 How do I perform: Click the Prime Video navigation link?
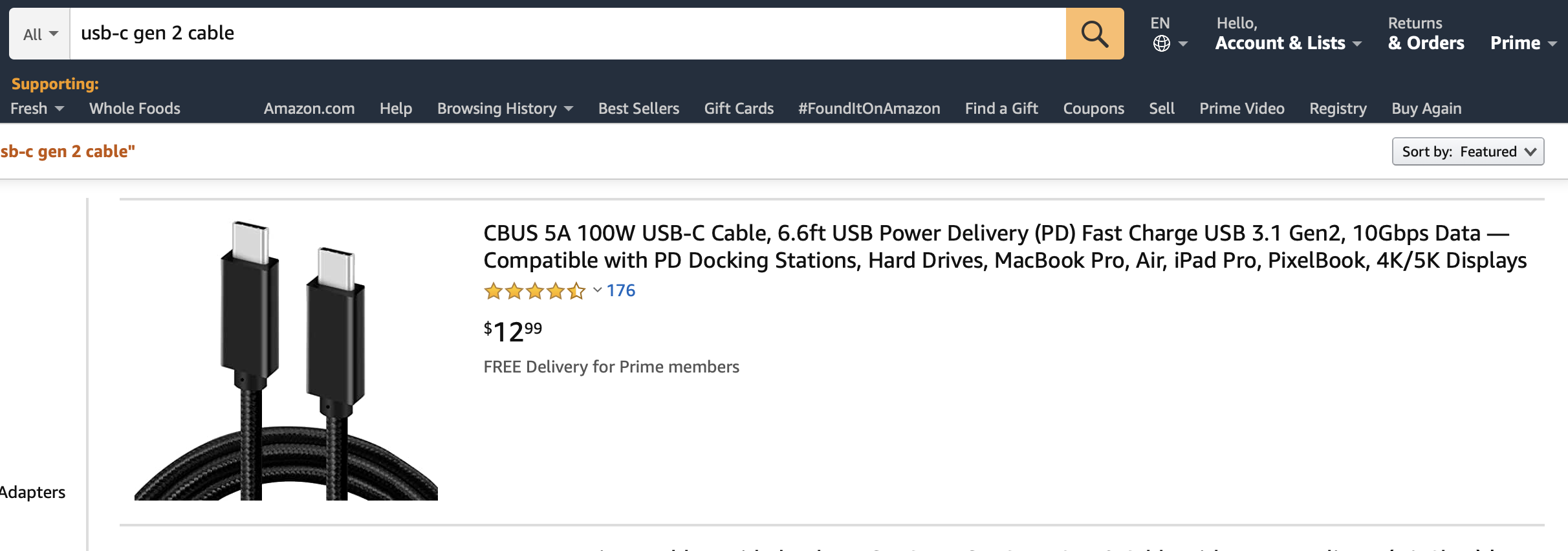pos(1241,108)
